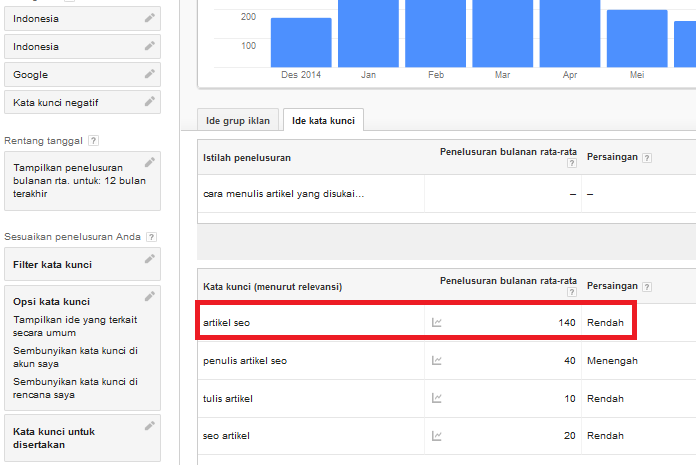Open help icon beside first Persaingan header

pyautogui.click(x=647, y=158)
